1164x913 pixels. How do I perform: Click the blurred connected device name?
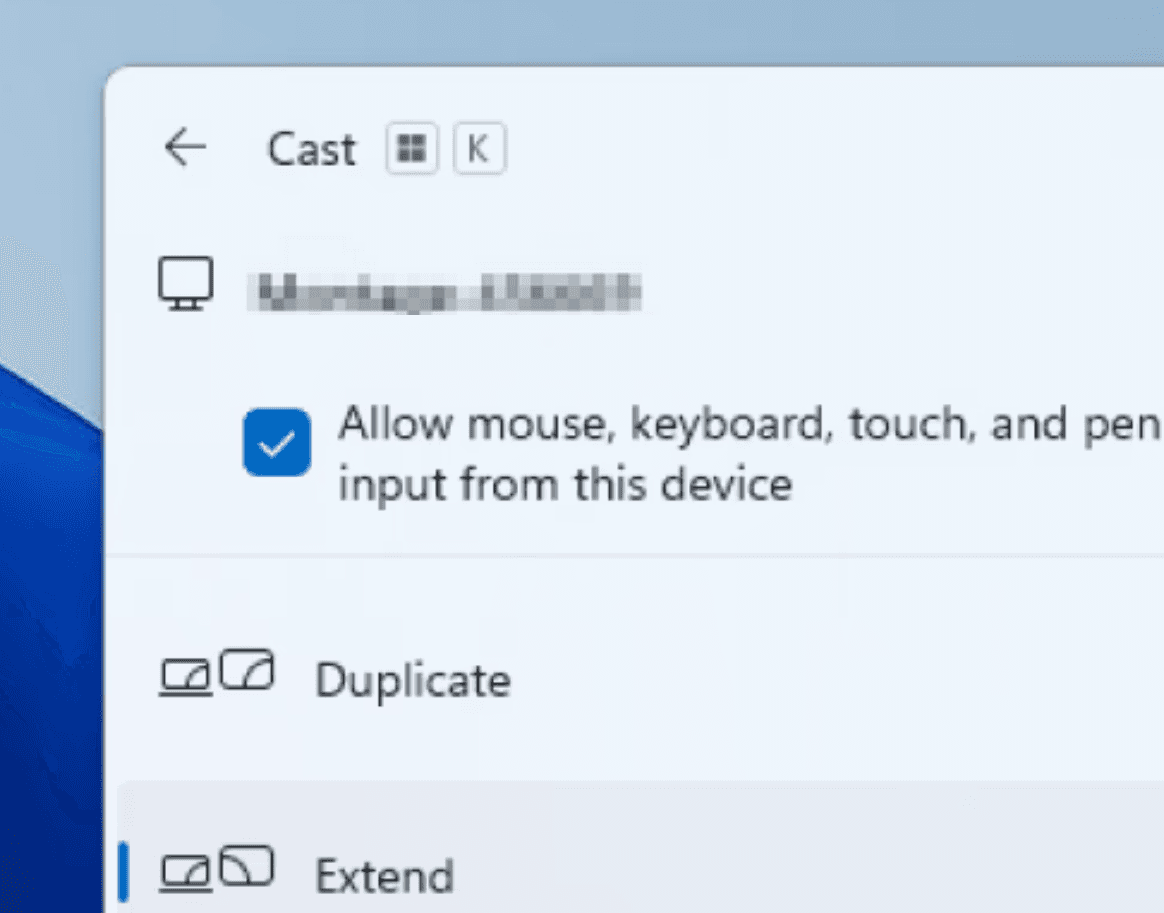click(x=445, y=292)
